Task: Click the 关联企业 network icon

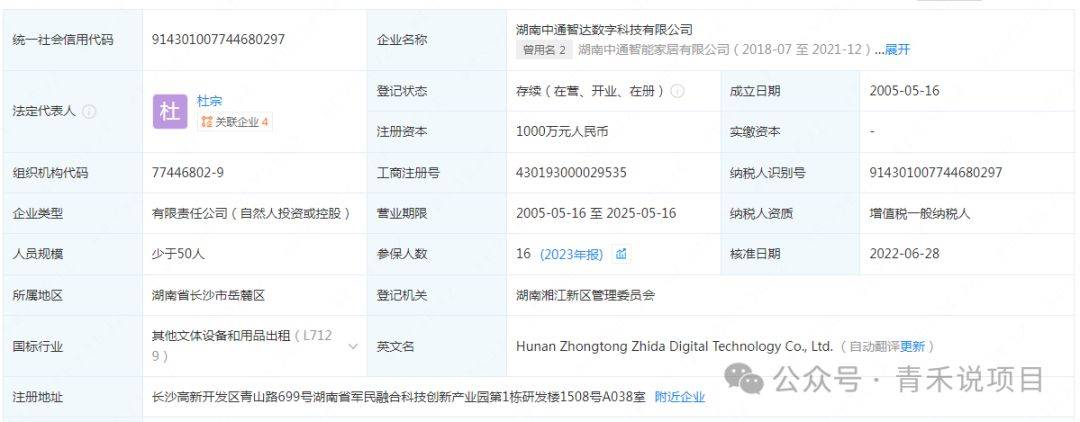Action: [x=206, y=122]
